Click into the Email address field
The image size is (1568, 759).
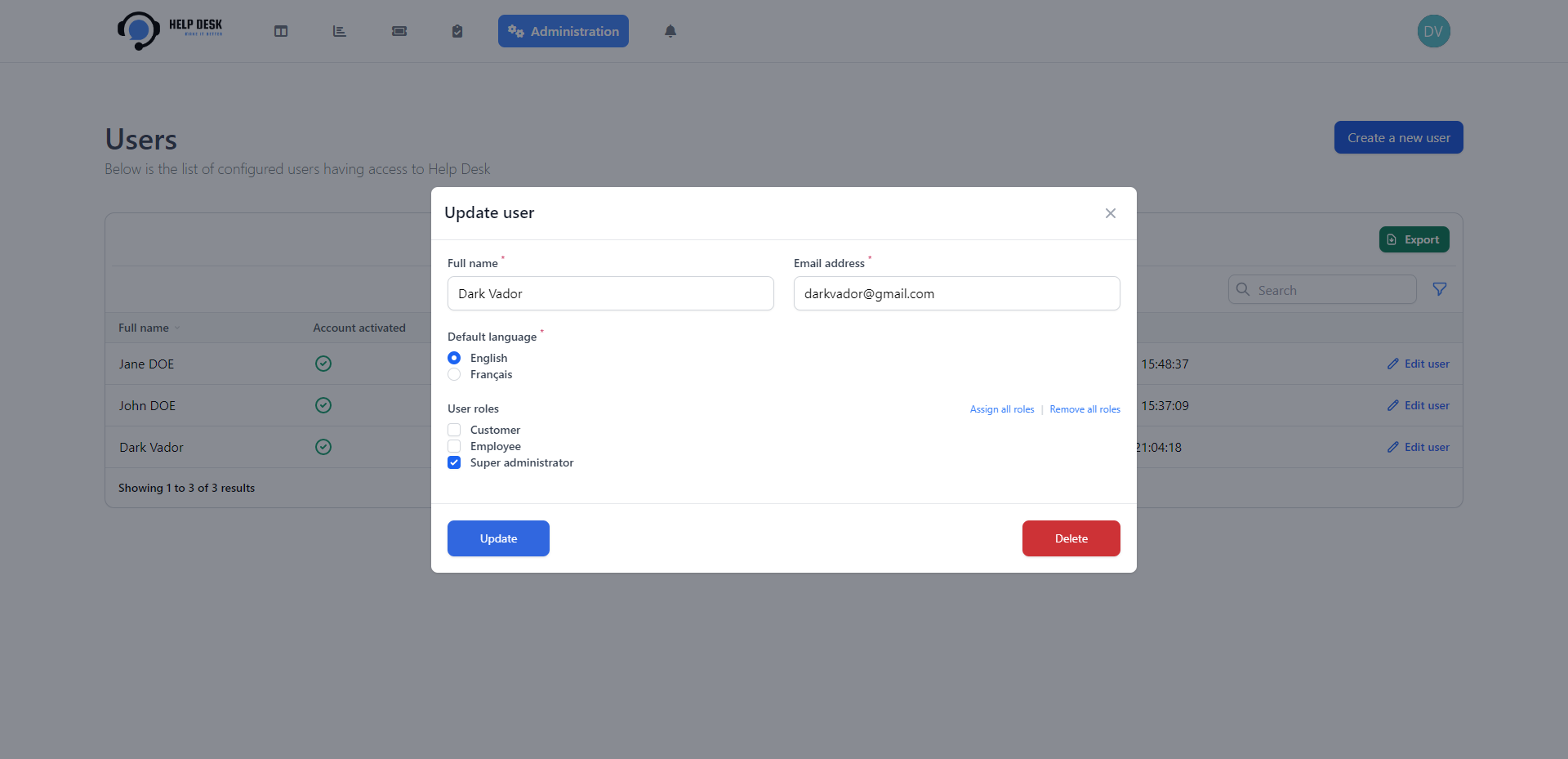click(956, 293)
